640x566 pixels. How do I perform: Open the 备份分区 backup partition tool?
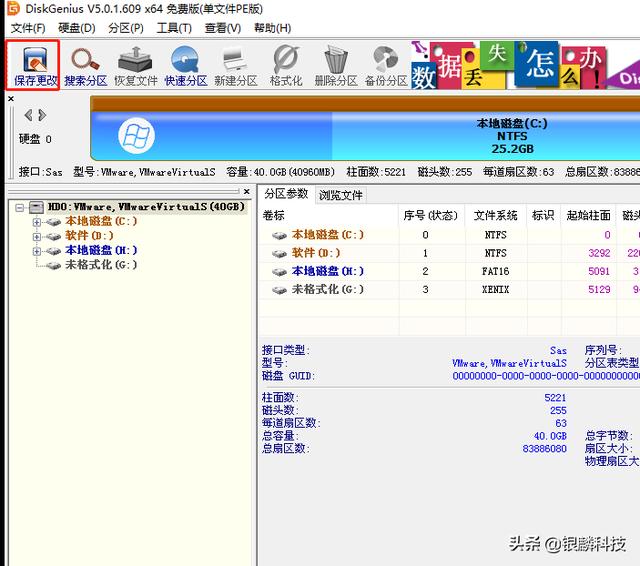coord(386,65)
